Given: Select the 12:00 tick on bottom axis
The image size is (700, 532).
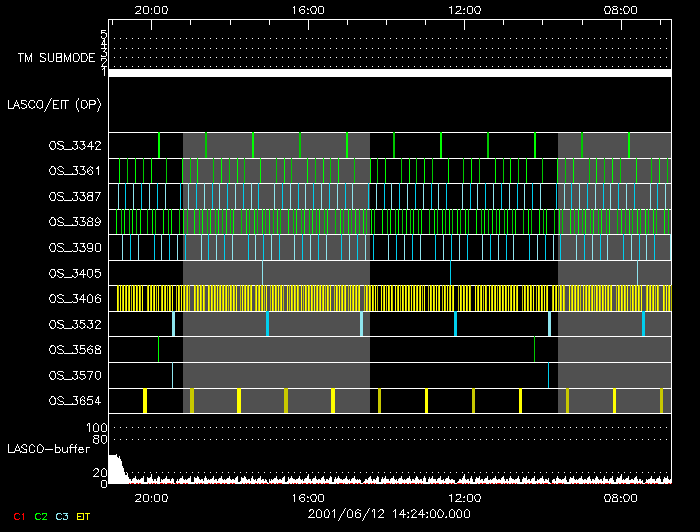Looking at the screenshot, I should 465,497.
